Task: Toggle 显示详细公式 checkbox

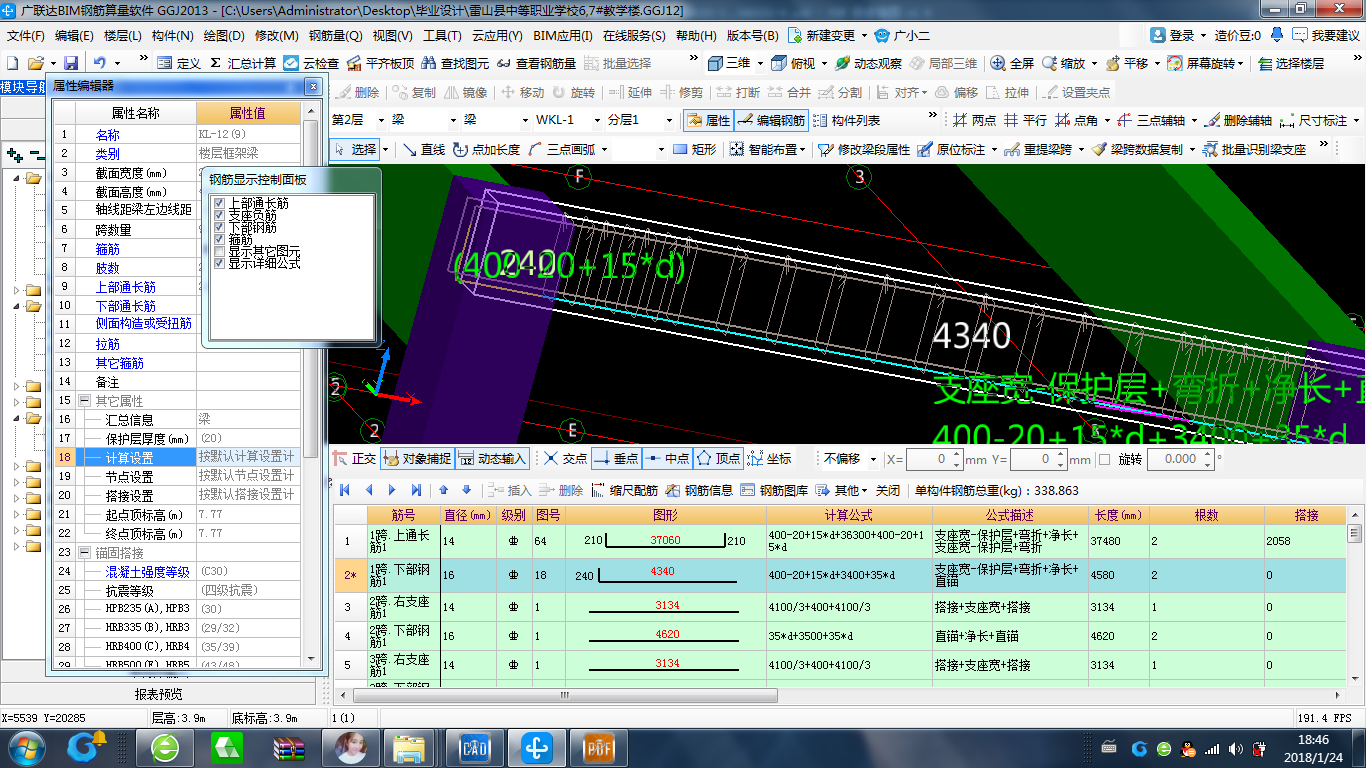Action: (219, 264)
